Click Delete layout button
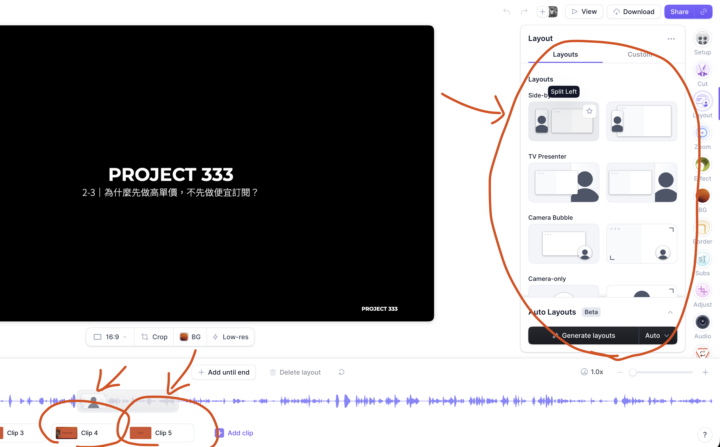Viewport: 720px width, 447px height. pyautogui.click(x=295, y=372)
